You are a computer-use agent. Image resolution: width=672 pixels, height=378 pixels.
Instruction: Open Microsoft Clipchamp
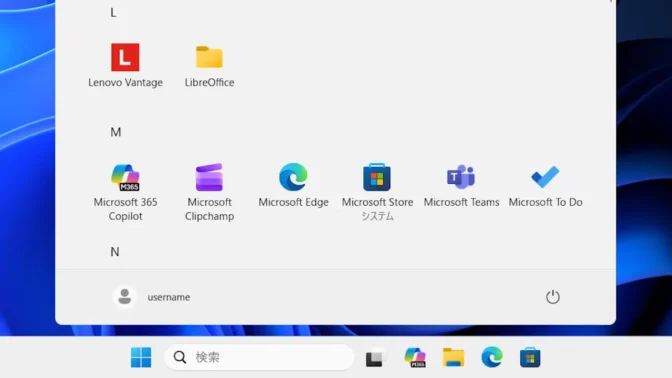tap(209, 192)
